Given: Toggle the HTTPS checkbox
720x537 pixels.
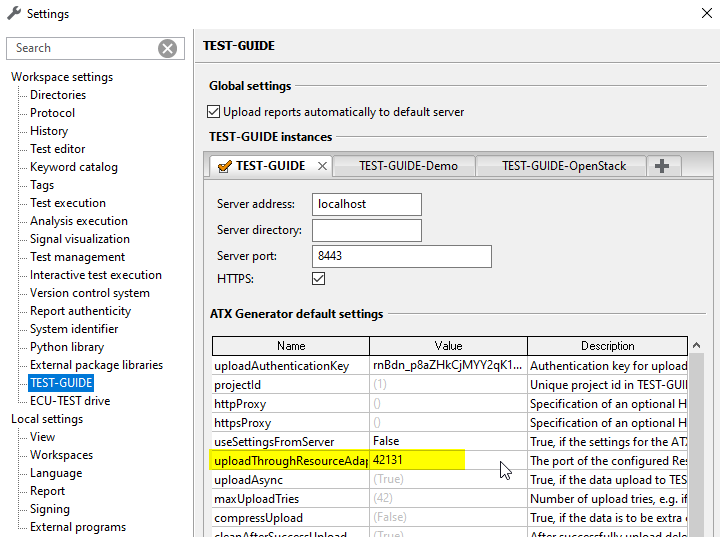Looking at the screenshot, I should [318, 278].
